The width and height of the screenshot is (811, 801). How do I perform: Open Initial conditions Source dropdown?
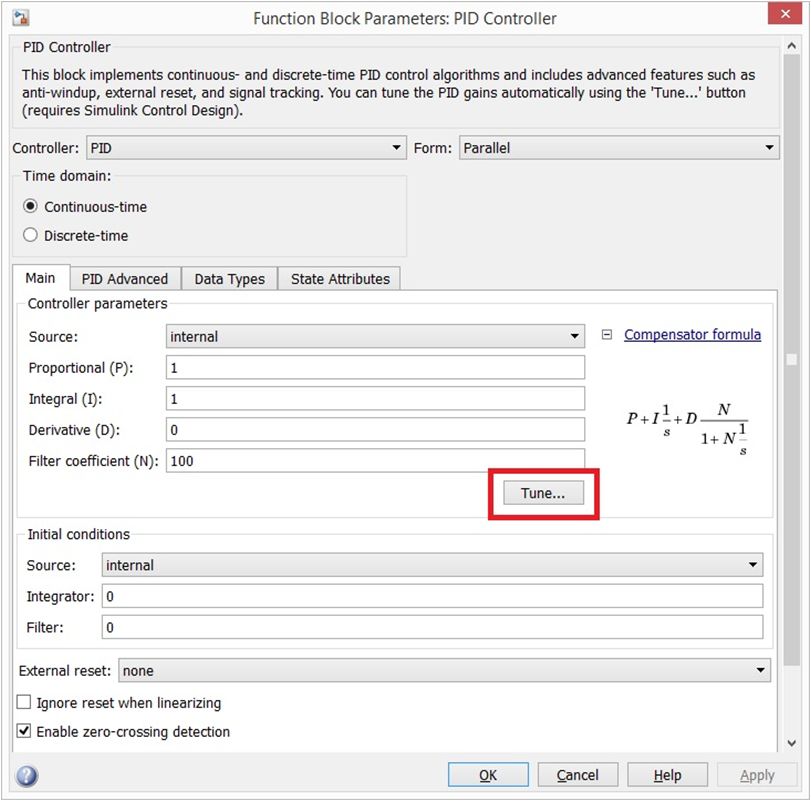click(x=432, y=565)
